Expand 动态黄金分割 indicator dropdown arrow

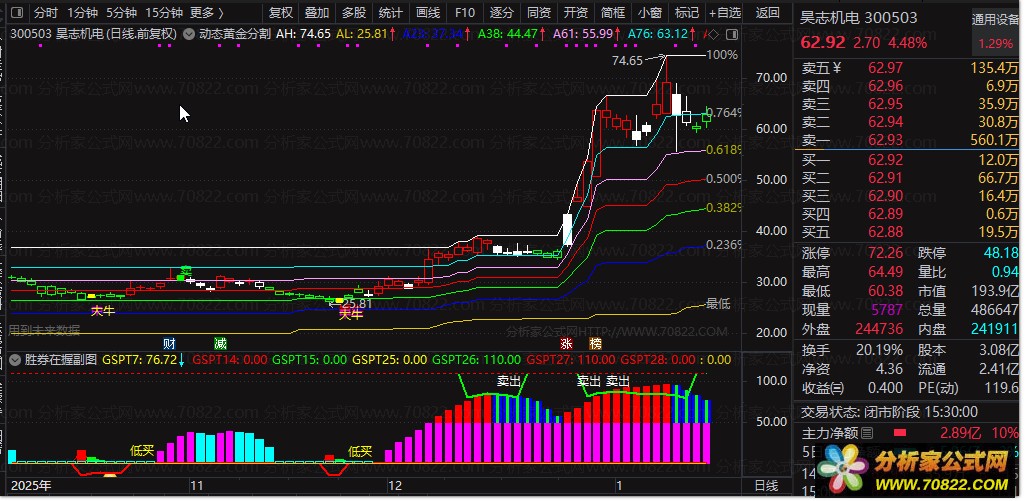[x=188, y=33]
